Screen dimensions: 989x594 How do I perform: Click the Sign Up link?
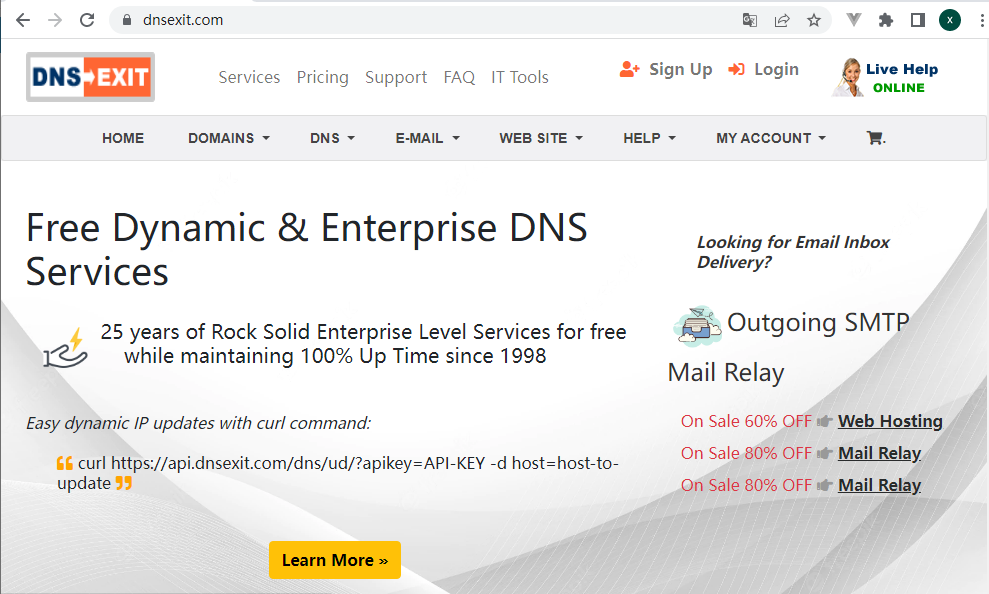click(x=681, y=69)
